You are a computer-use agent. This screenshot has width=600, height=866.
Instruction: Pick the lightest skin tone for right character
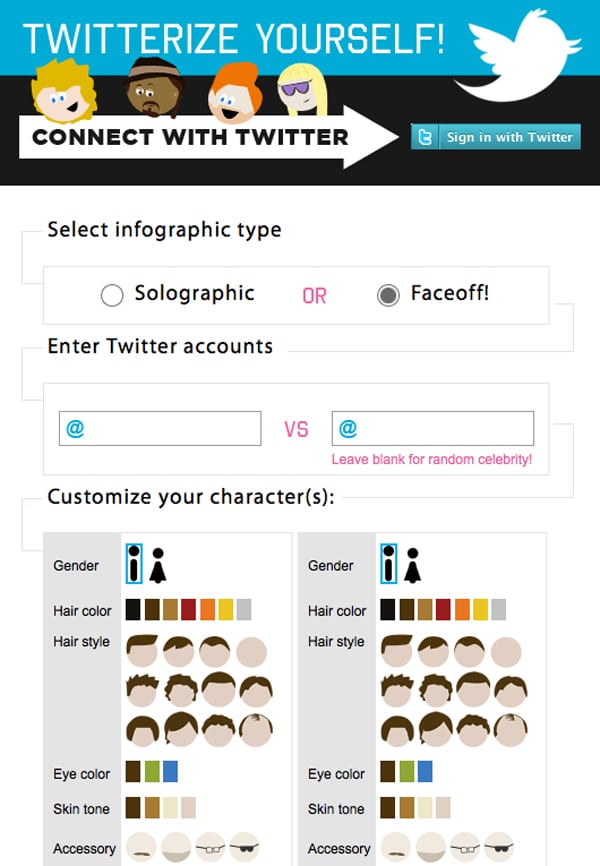(424, 807)
